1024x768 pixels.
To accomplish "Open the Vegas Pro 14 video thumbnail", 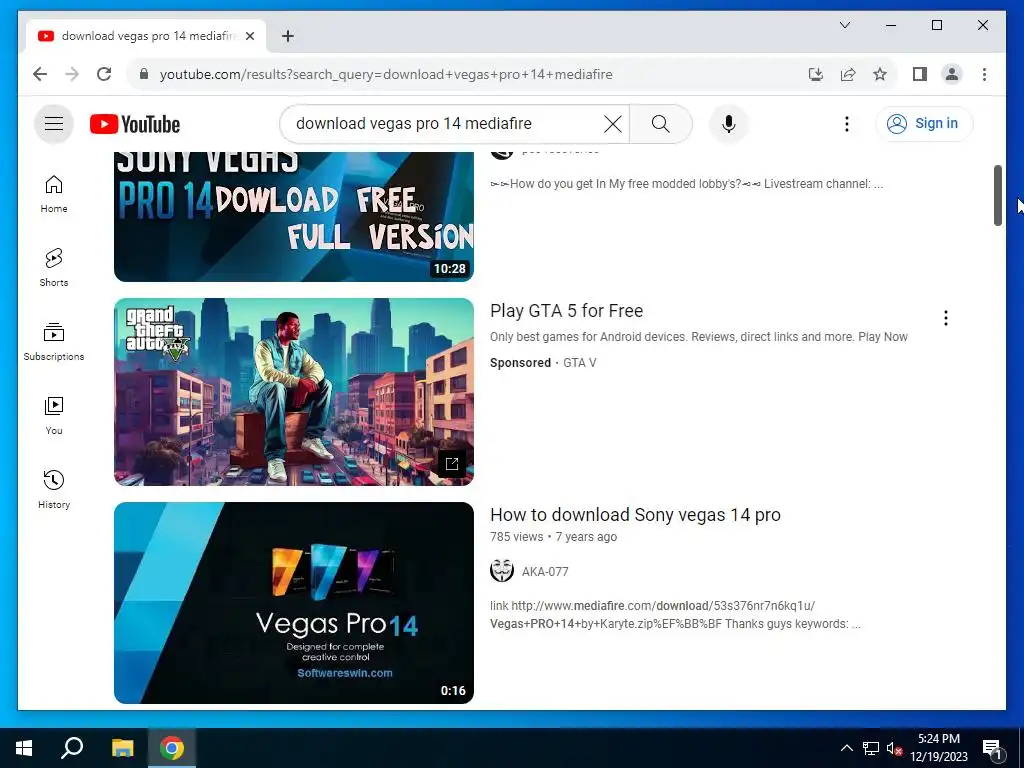I will click(294, 603).
